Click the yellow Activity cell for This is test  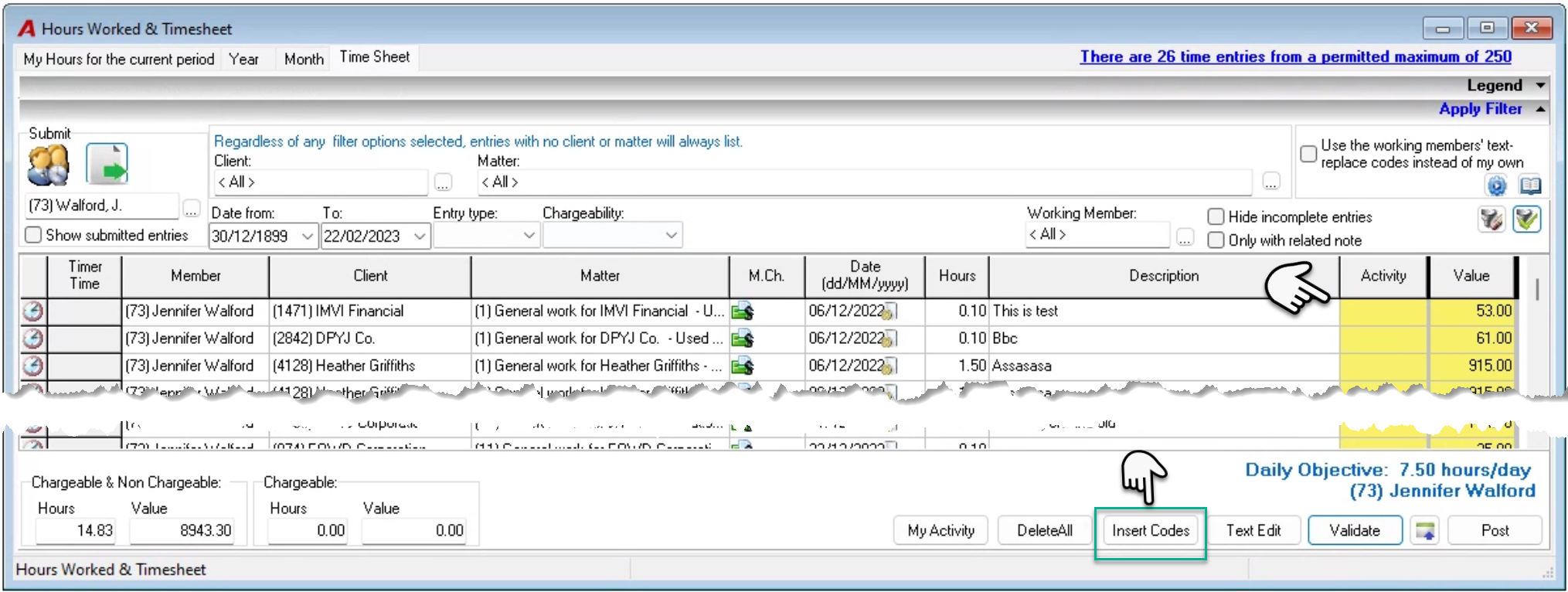[x=1383, y=311]
